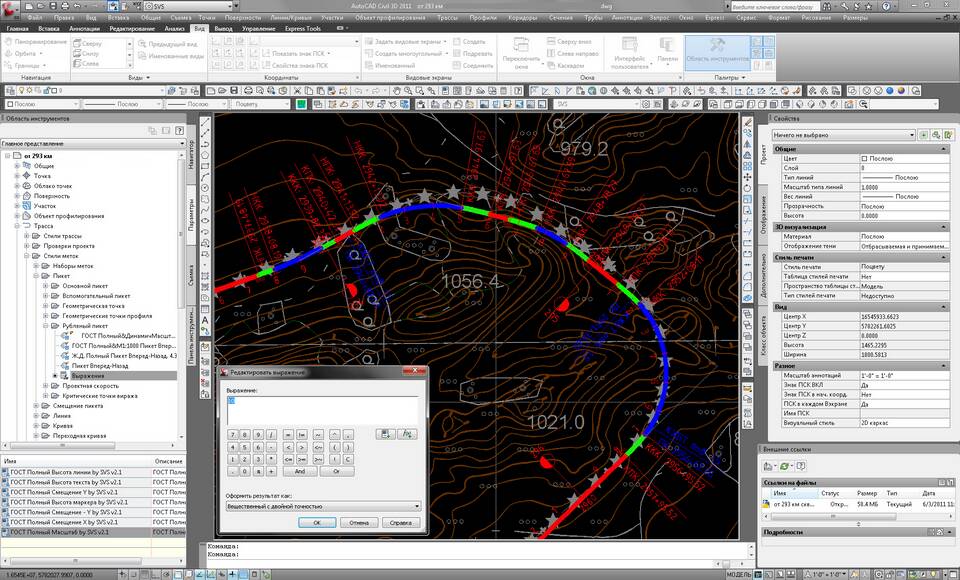The image size is (960, 580).
Task: Collapse the 3D визуализация properties section
Action: click(944, 227)
